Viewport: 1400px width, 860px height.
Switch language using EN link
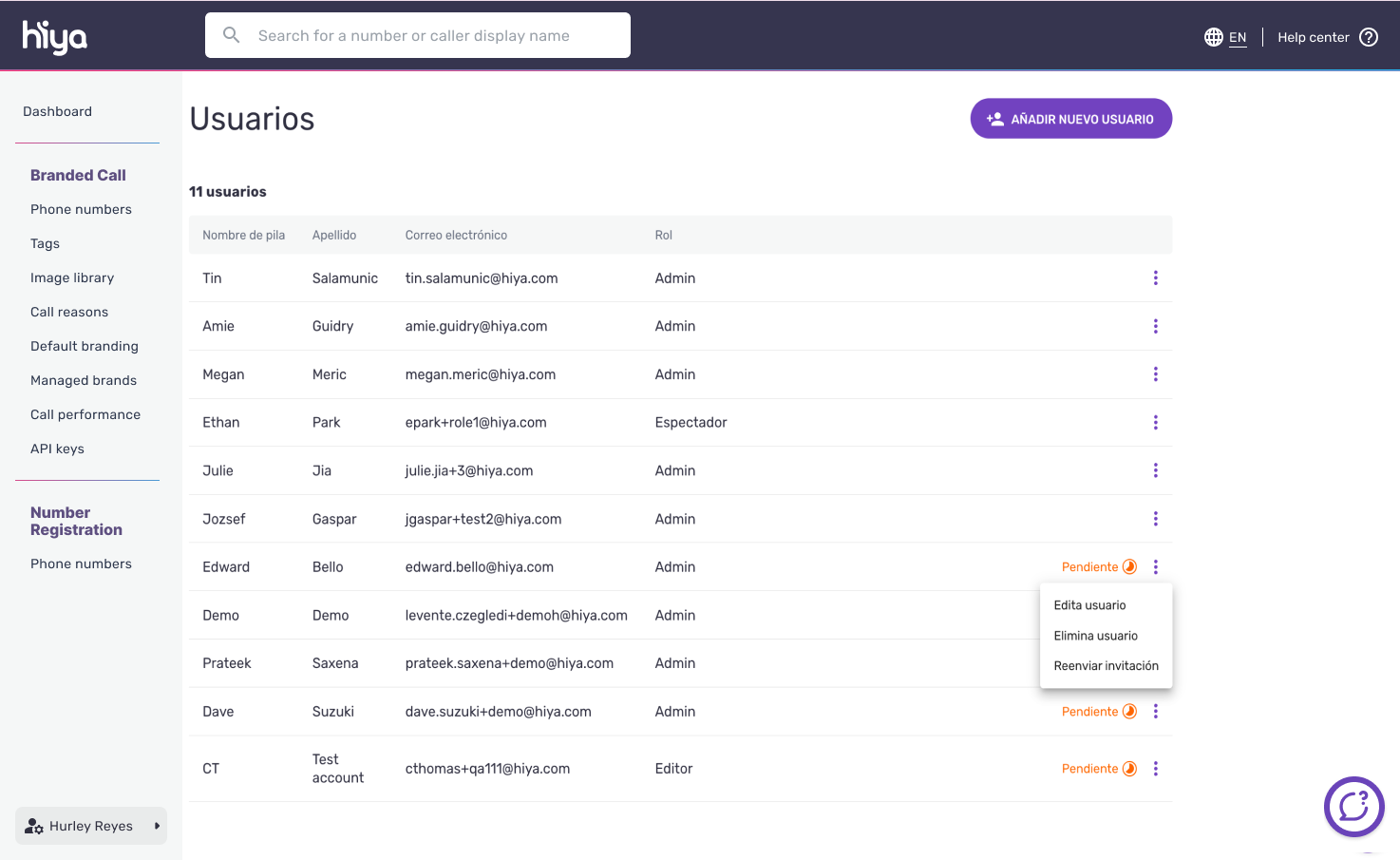(x=1237, y=38)
